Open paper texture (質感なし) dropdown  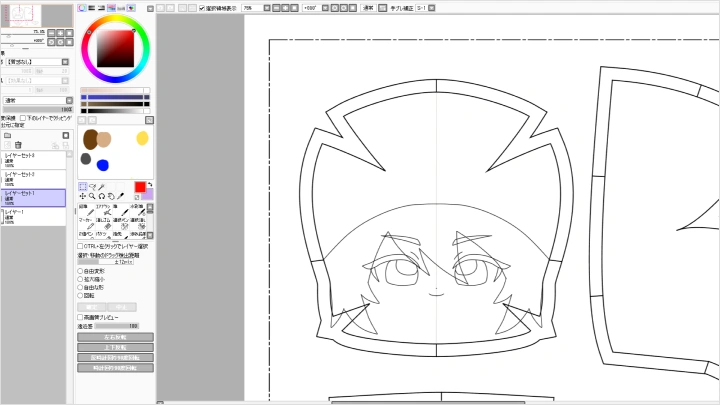[x=65, y=62]
